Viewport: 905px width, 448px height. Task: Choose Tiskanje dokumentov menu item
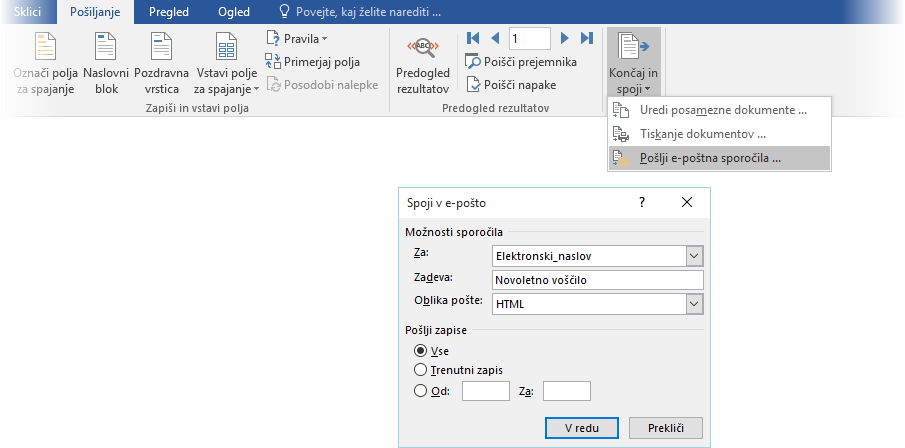pos(719,134)
